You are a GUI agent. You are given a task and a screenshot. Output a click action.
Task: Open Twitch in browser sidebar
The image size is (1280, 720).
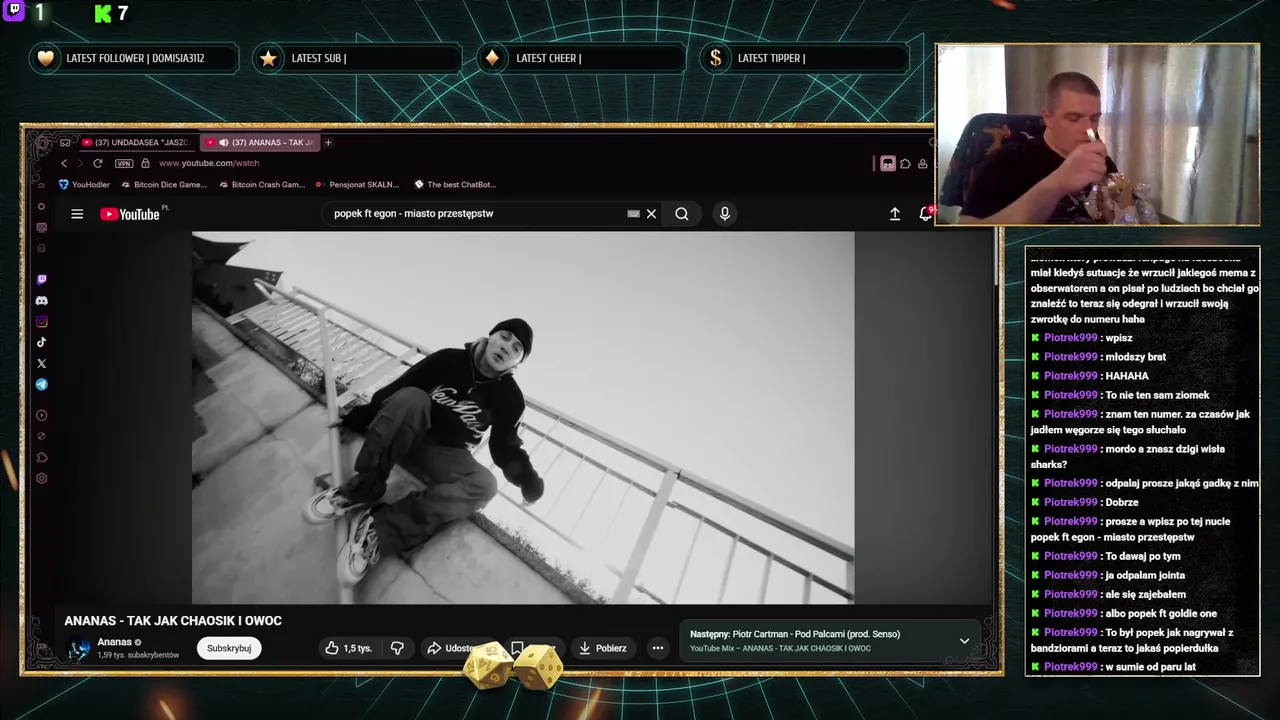[x=41, y=280]
